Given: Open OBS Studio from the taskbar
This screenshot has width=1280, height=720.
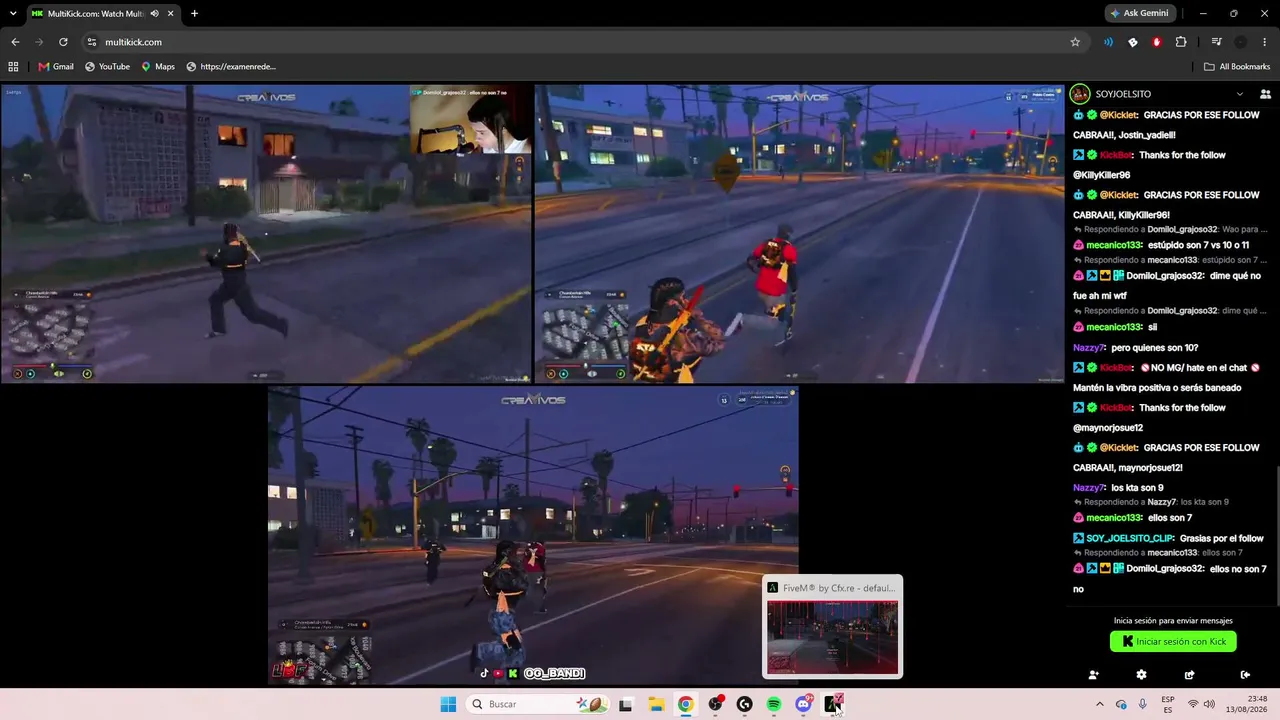Looking at the screenshot, I should [715, 704].
